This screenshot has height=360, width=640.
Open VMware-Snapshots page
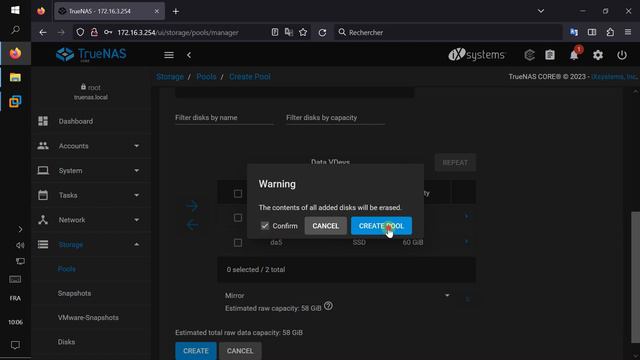pos(88,318)
